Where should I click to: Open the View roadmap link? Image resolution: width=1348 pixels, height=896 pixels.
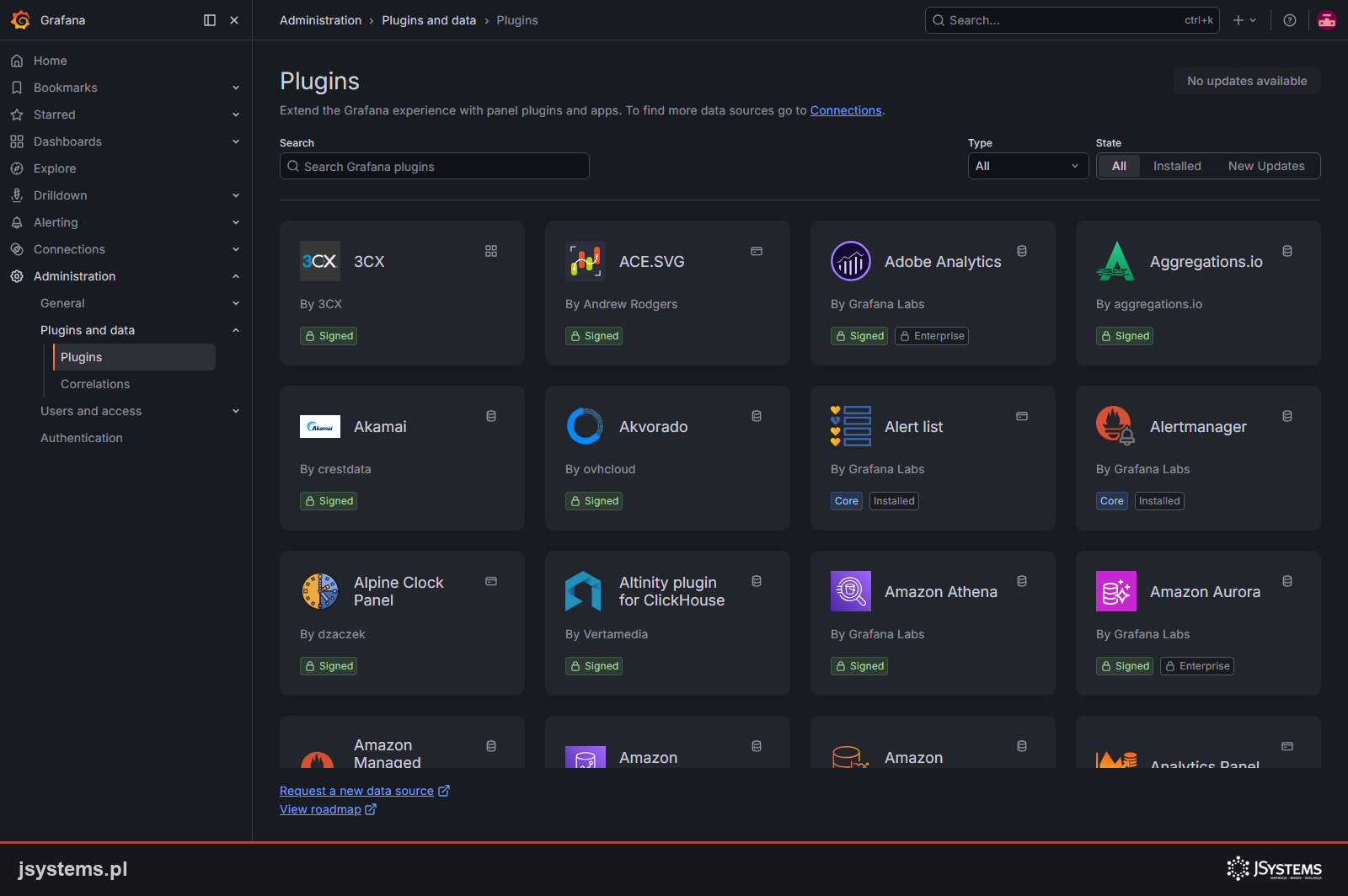point(329,809)
